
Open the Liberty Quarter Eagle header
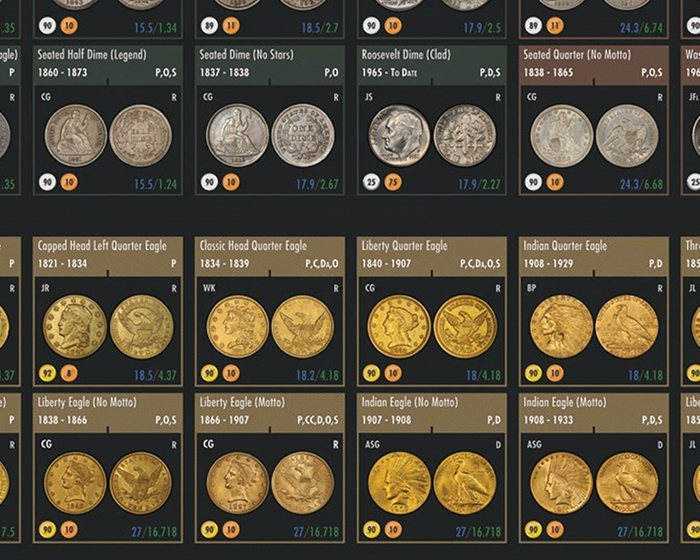(432, 257)
